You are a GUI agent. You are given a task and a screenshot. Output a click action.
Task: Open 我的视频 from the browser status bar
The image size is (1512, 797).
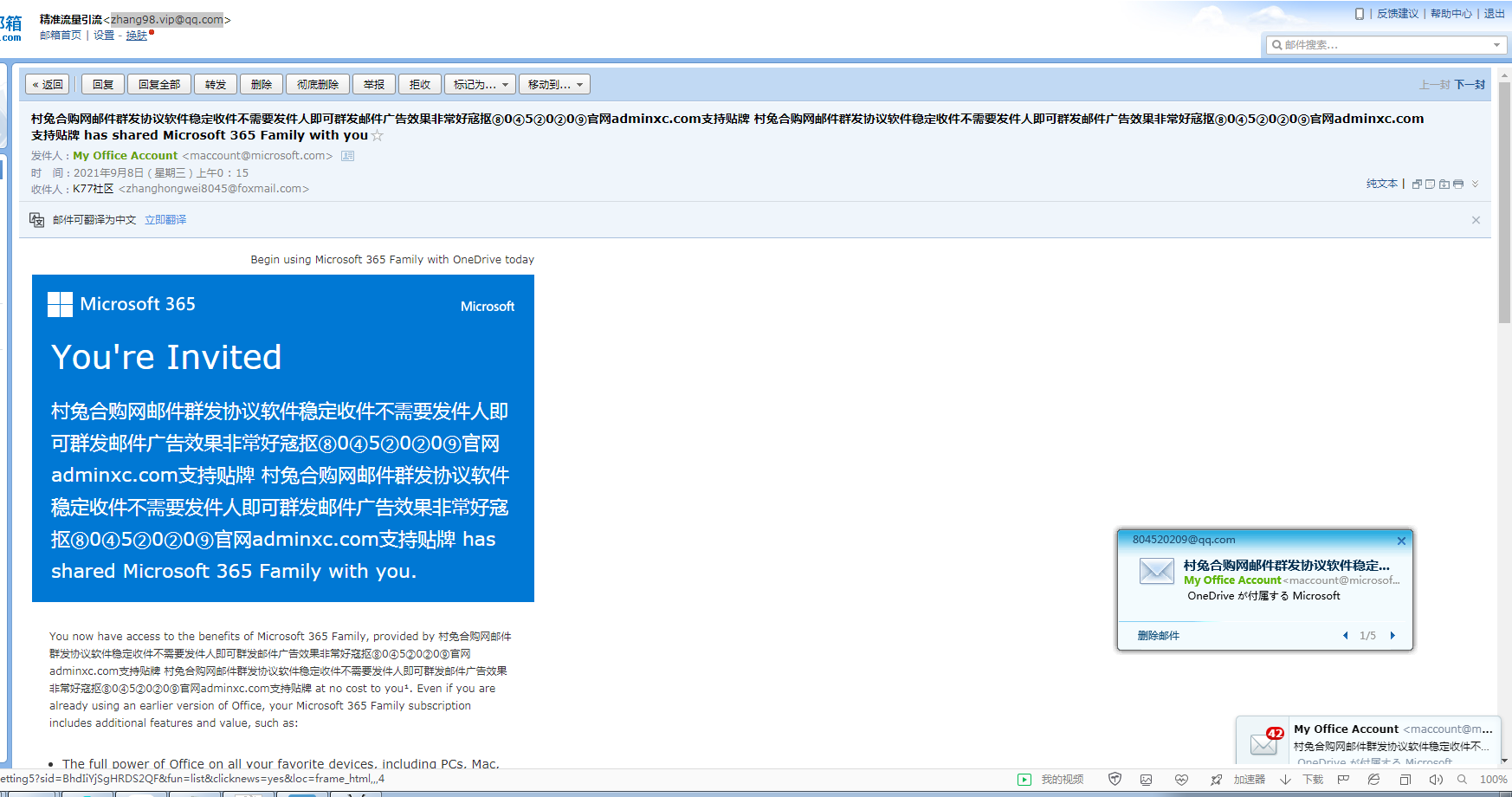click(x=1063, y=779)
